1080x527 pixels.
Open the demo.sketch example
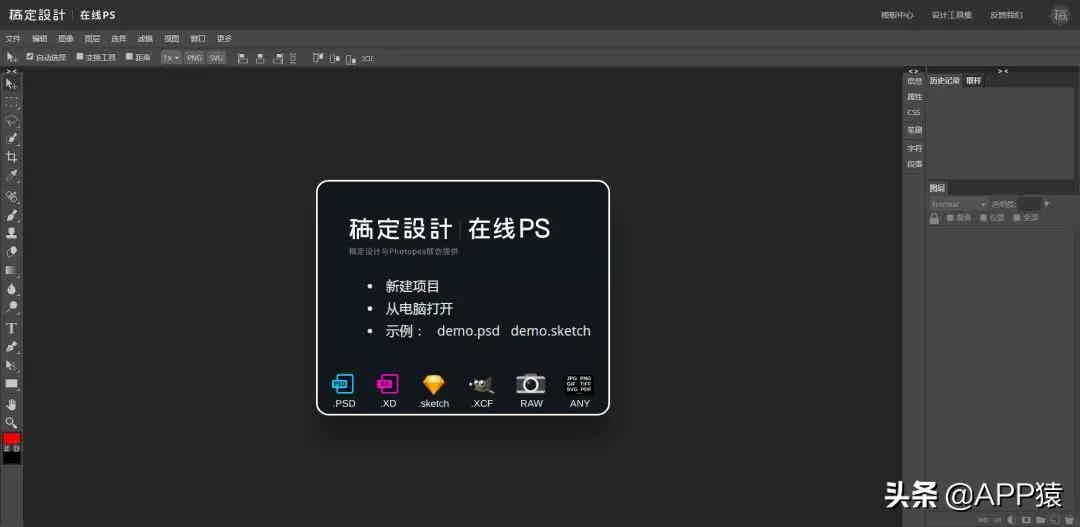pyautogui.click(x=550, y=331)
